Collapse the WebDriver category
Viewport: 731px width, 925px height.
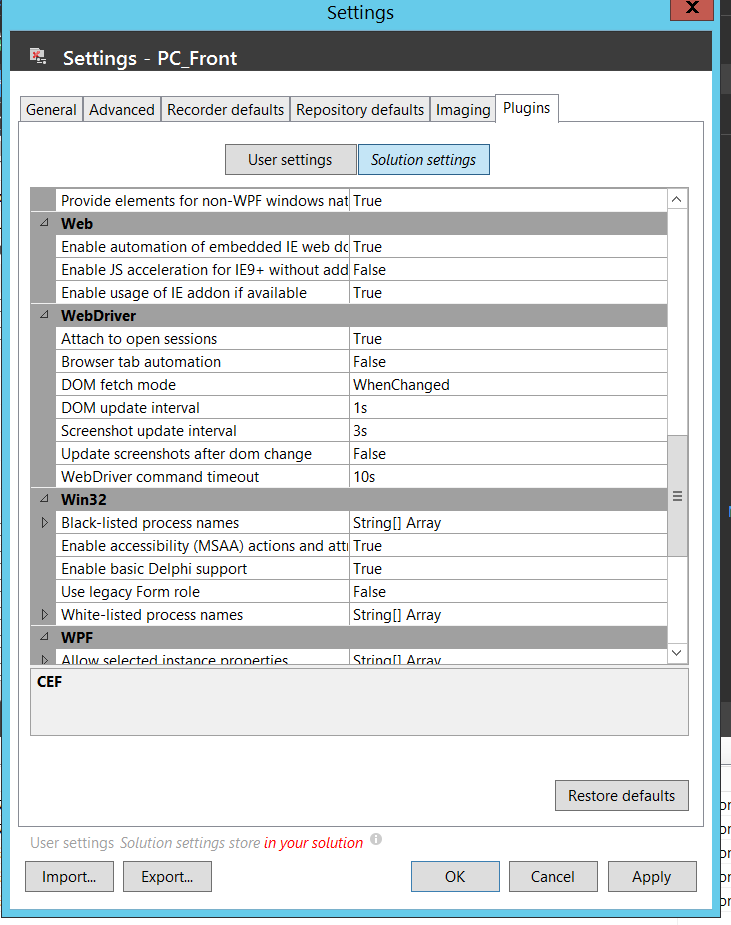[x=44, y=316]
